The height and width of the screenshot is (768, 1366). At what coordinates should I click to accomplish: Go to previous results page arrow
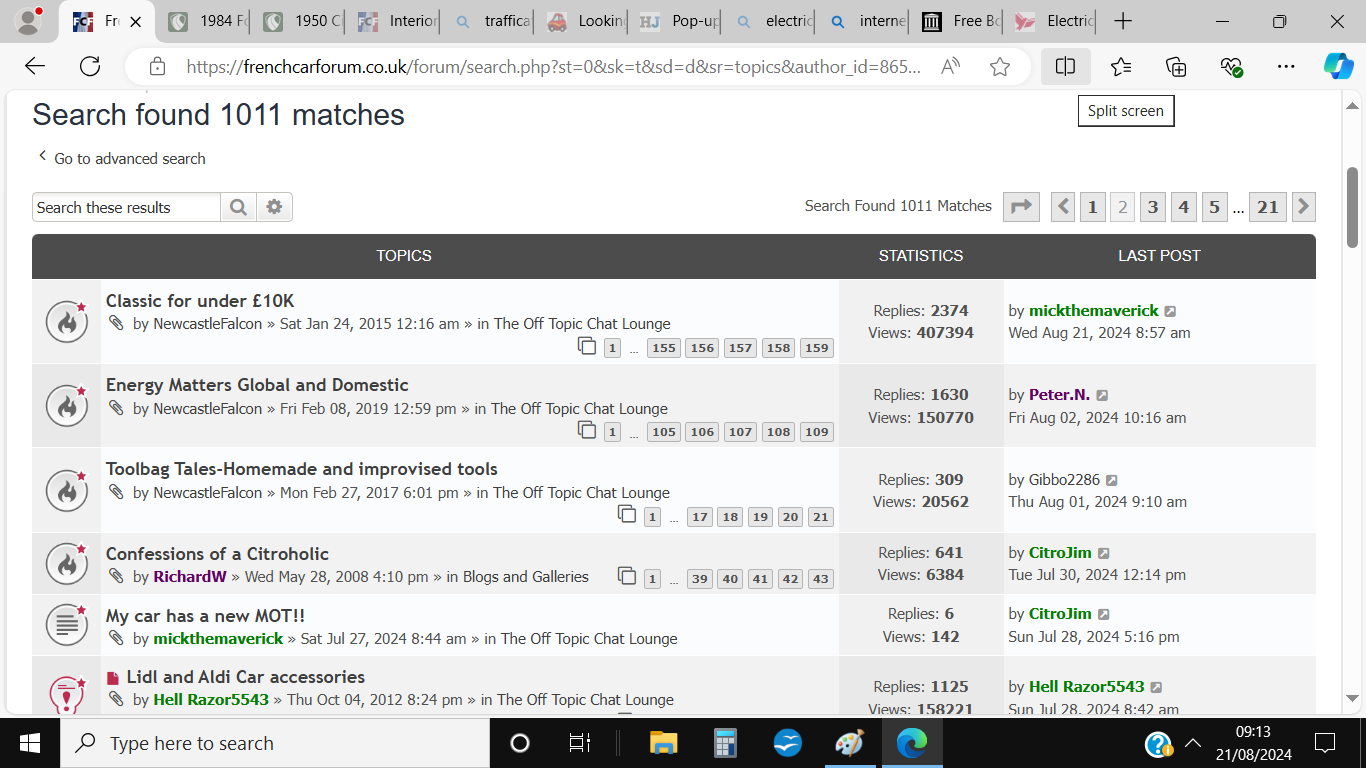(x=1063, y=207)
